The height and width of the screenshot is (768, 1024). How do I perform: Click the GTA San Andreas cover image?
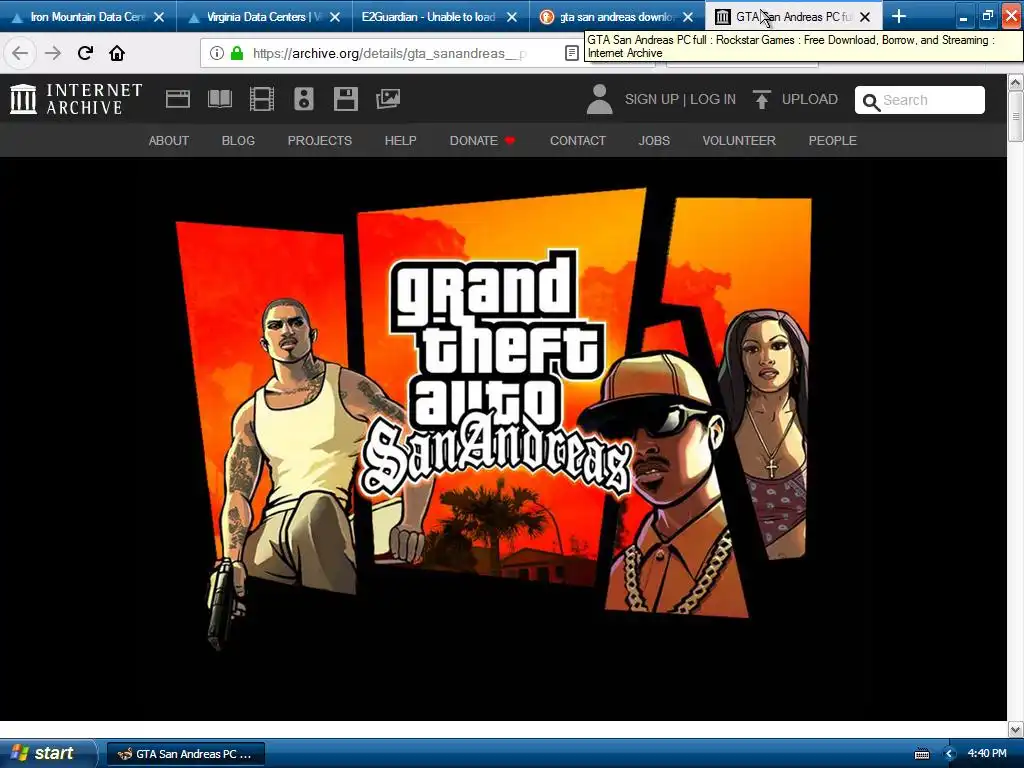point(493,418)
